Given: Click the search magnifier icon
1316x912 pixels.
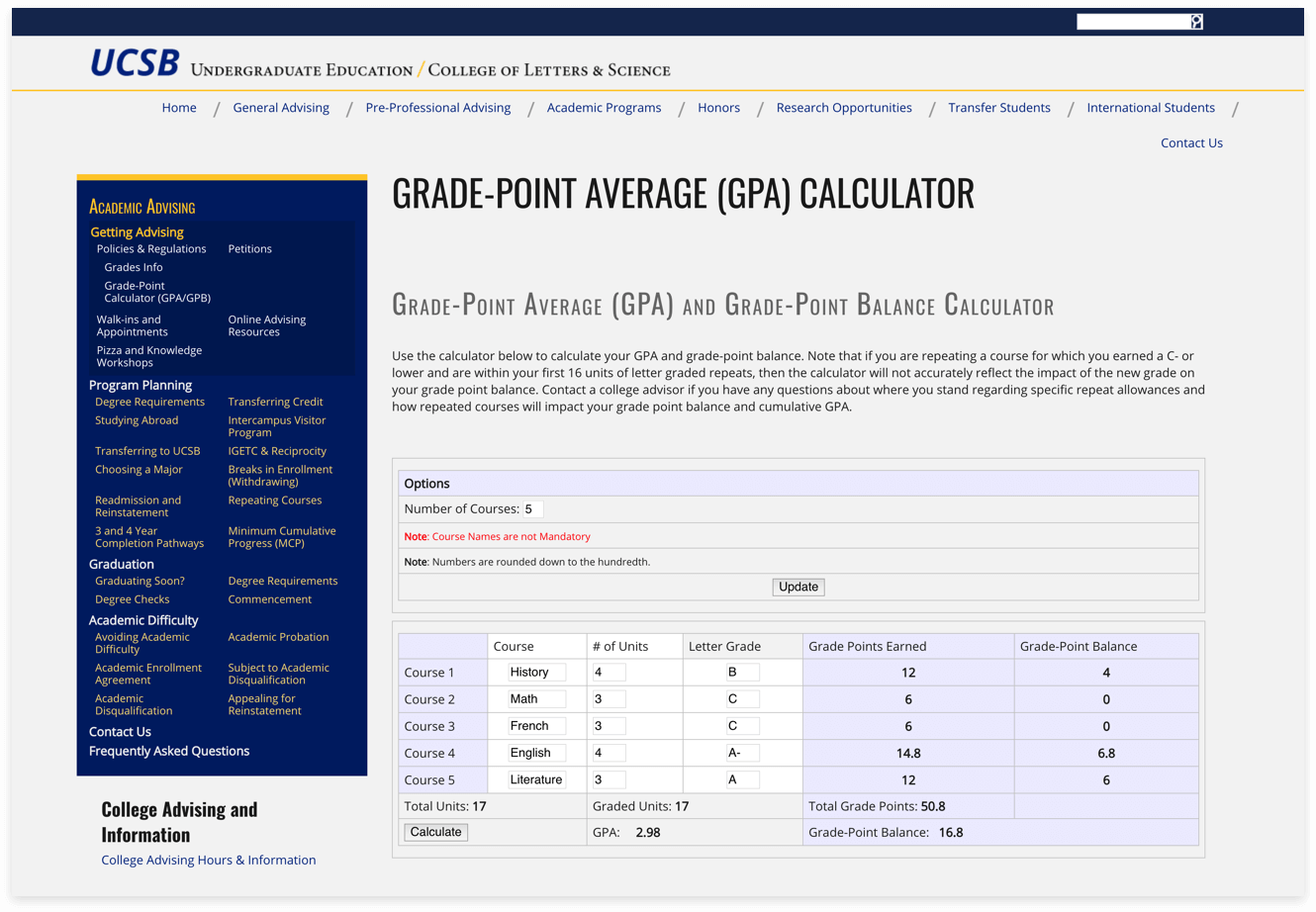Looking at the screenshot, I should [1196, 22].
